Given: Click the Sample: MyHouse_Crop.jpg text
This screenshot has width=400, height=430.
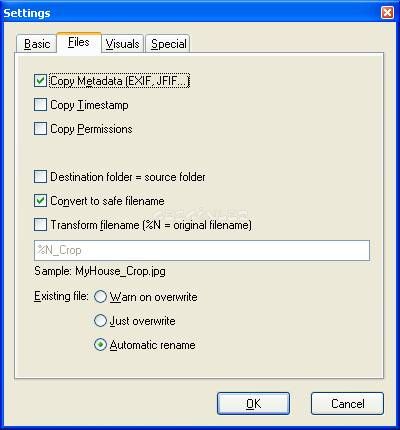Looking at the screenshot, I should pos(100,271).
